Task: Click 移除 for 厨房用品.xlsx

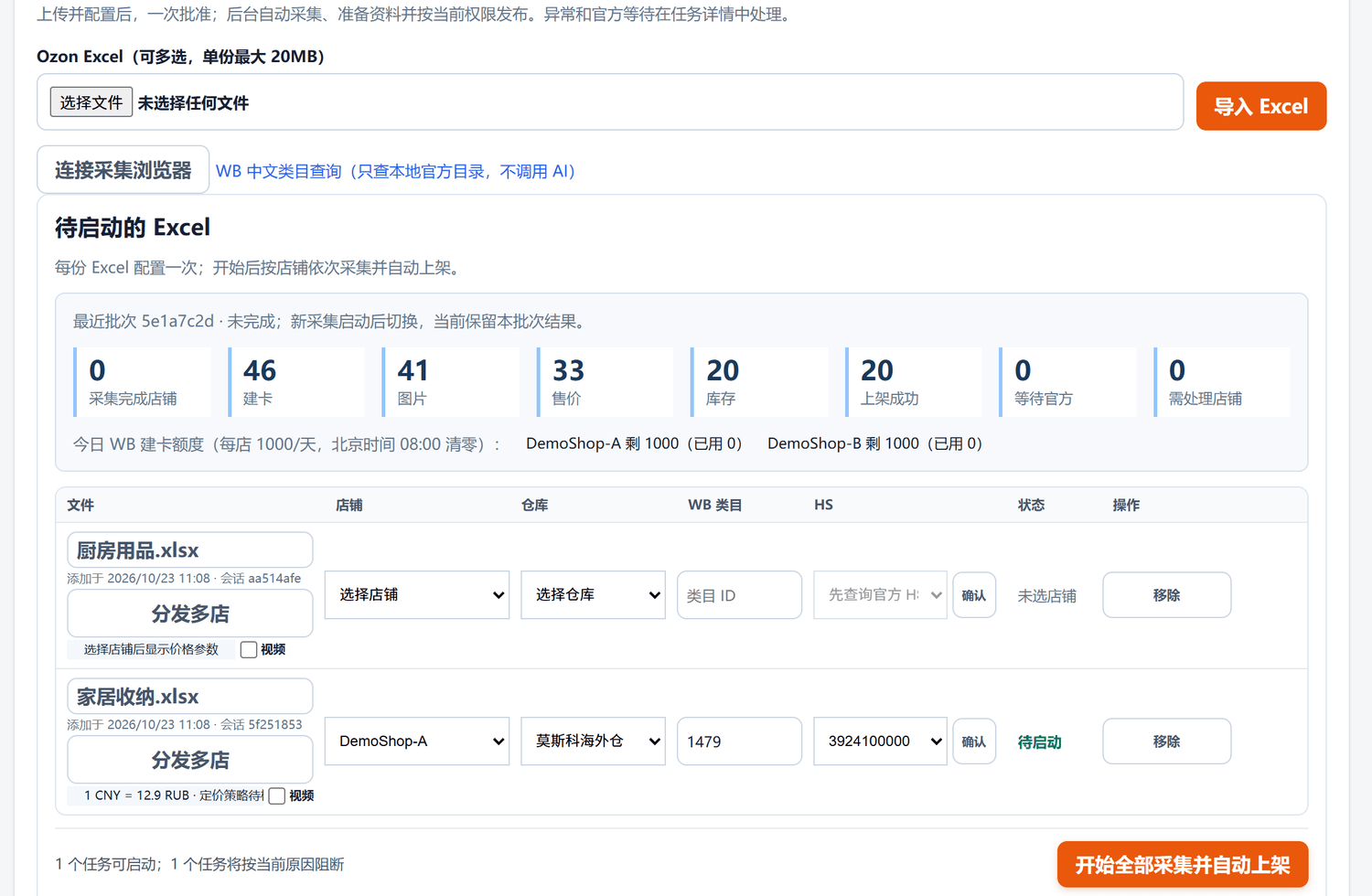Action: [1167, 595]
